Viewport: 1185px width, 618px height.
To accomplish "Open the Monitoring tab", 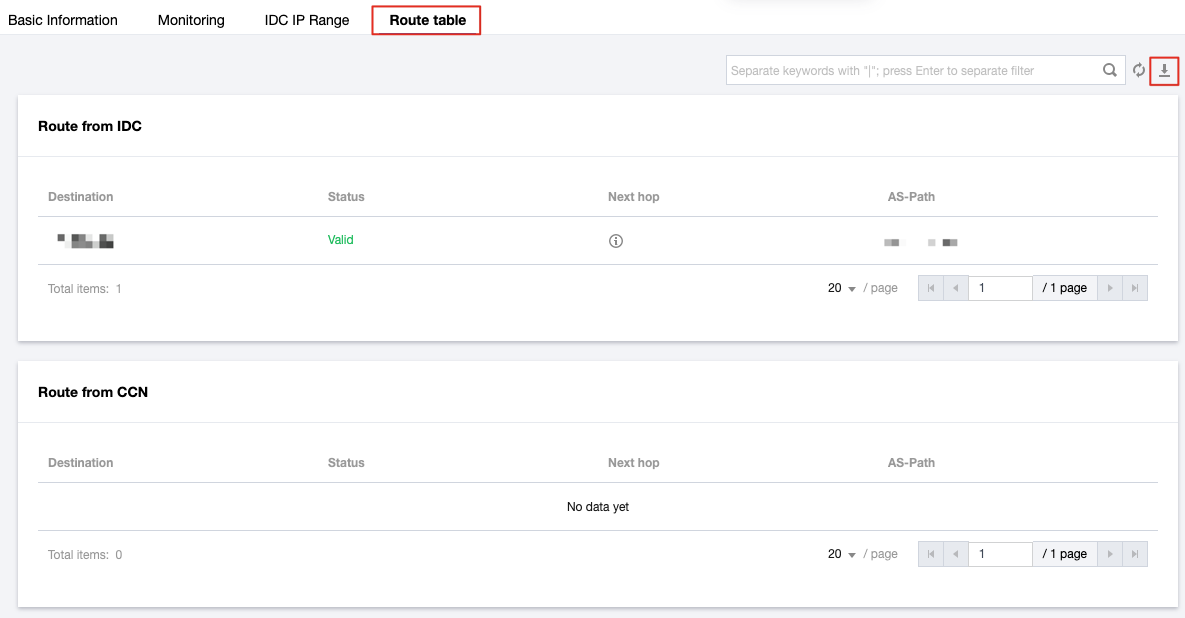I will tap(191, 20).
